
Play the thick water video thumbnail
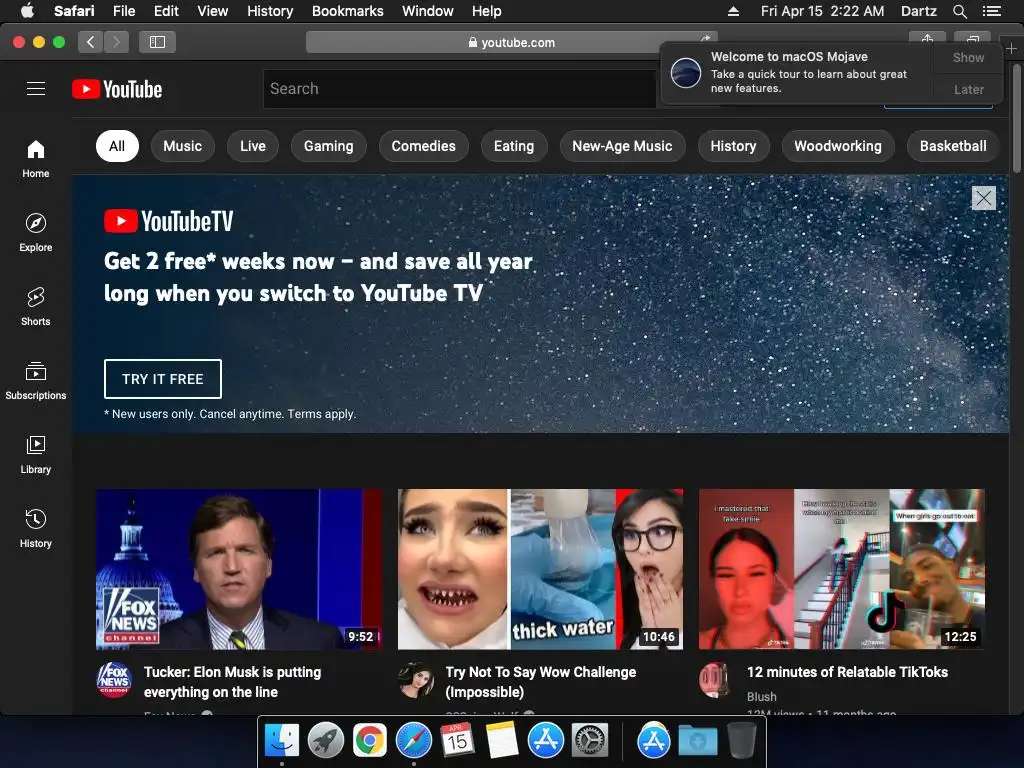540,569
